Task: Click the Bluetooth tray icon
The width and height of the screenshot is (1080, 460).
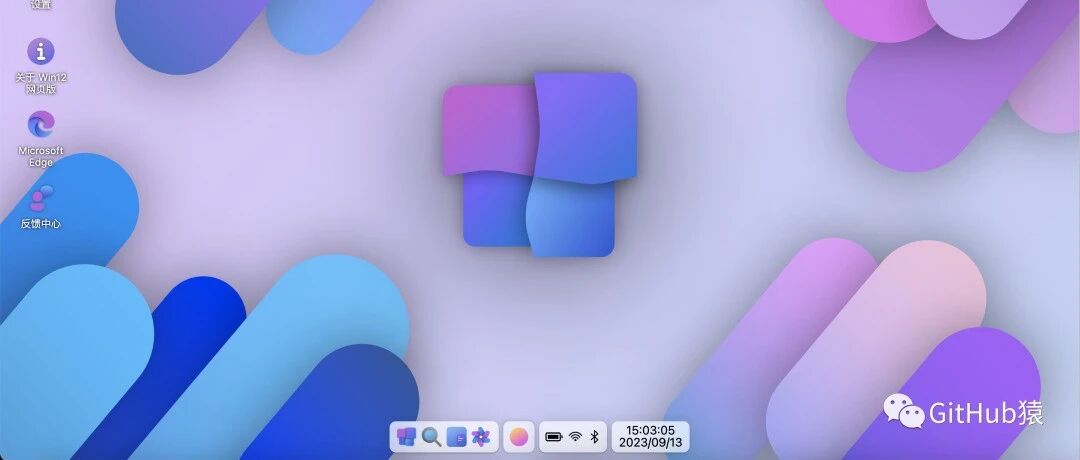Action: [595, 437]
